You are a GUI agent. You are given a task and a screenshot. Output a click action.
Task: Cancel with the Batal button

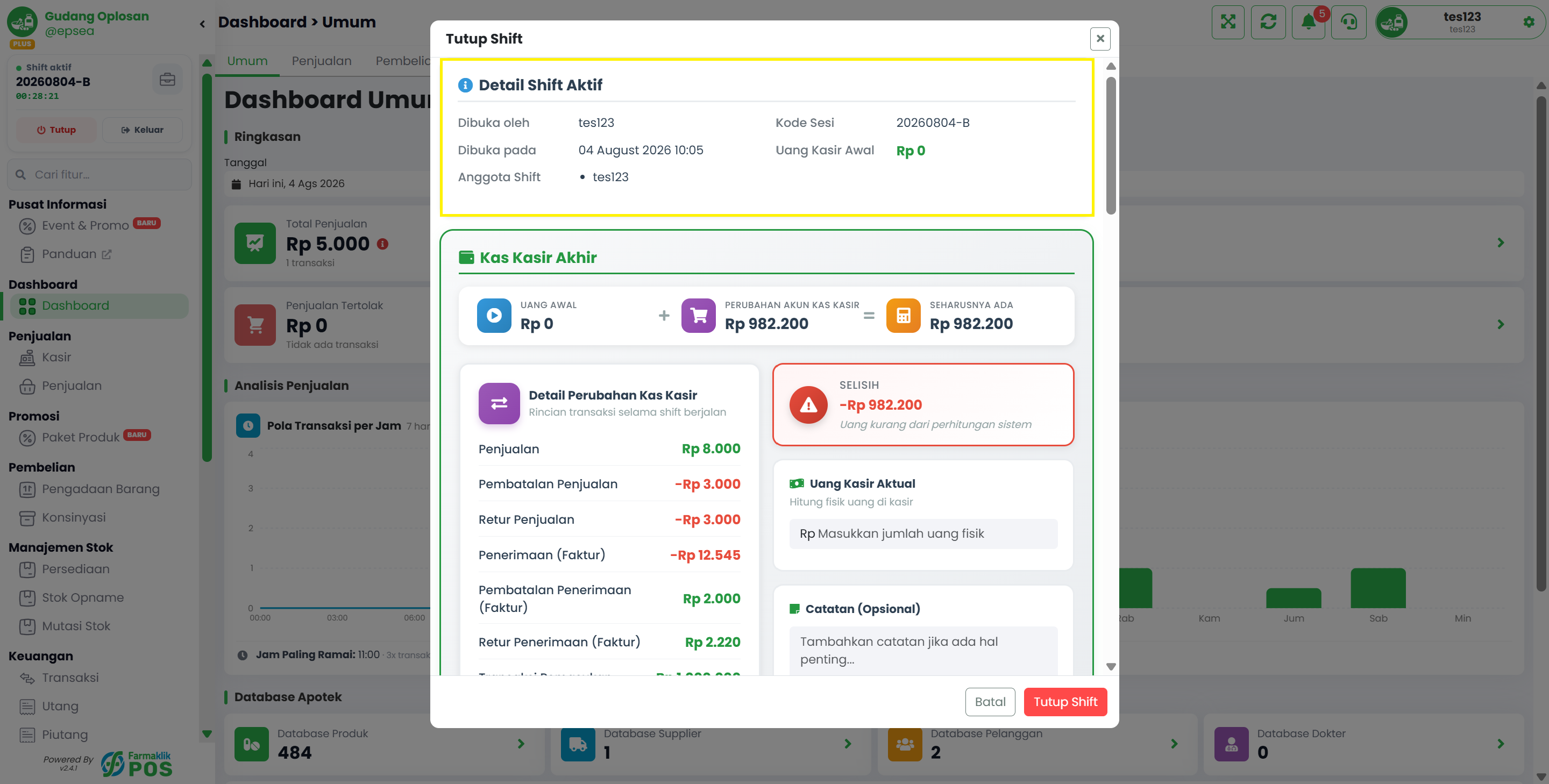(990, 702)
